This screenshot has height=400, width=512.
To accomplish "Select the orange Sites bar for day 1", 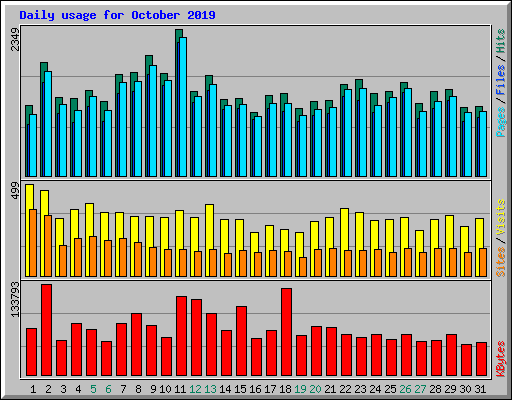I will pos(33,243).
